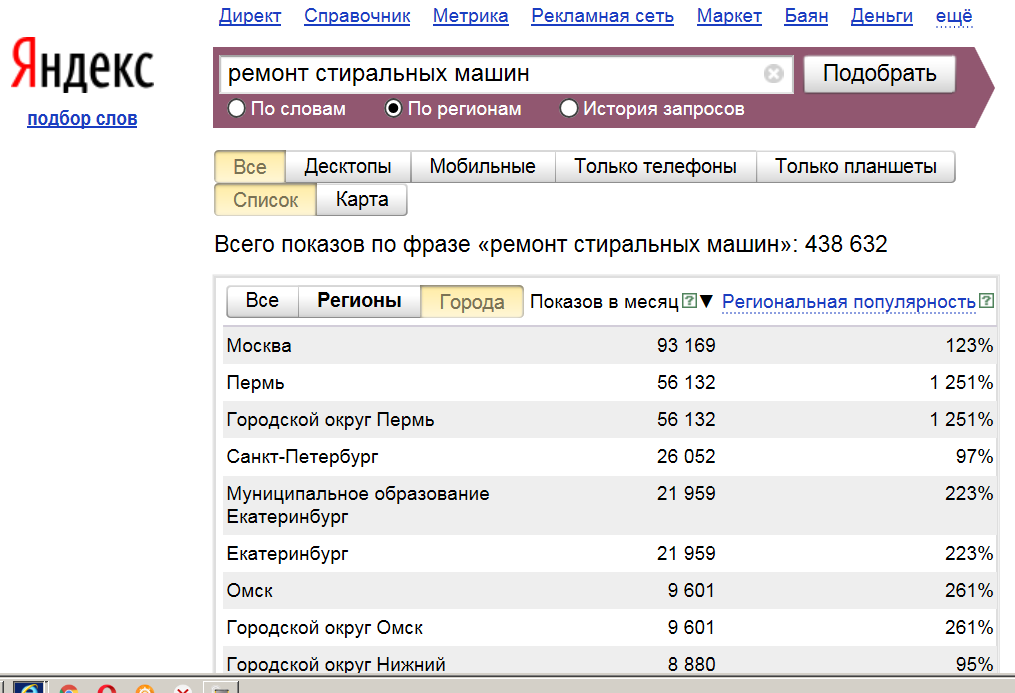Open the Метрика link in top navigation
Screen dimensions: 1015x693
coord(470,16)
